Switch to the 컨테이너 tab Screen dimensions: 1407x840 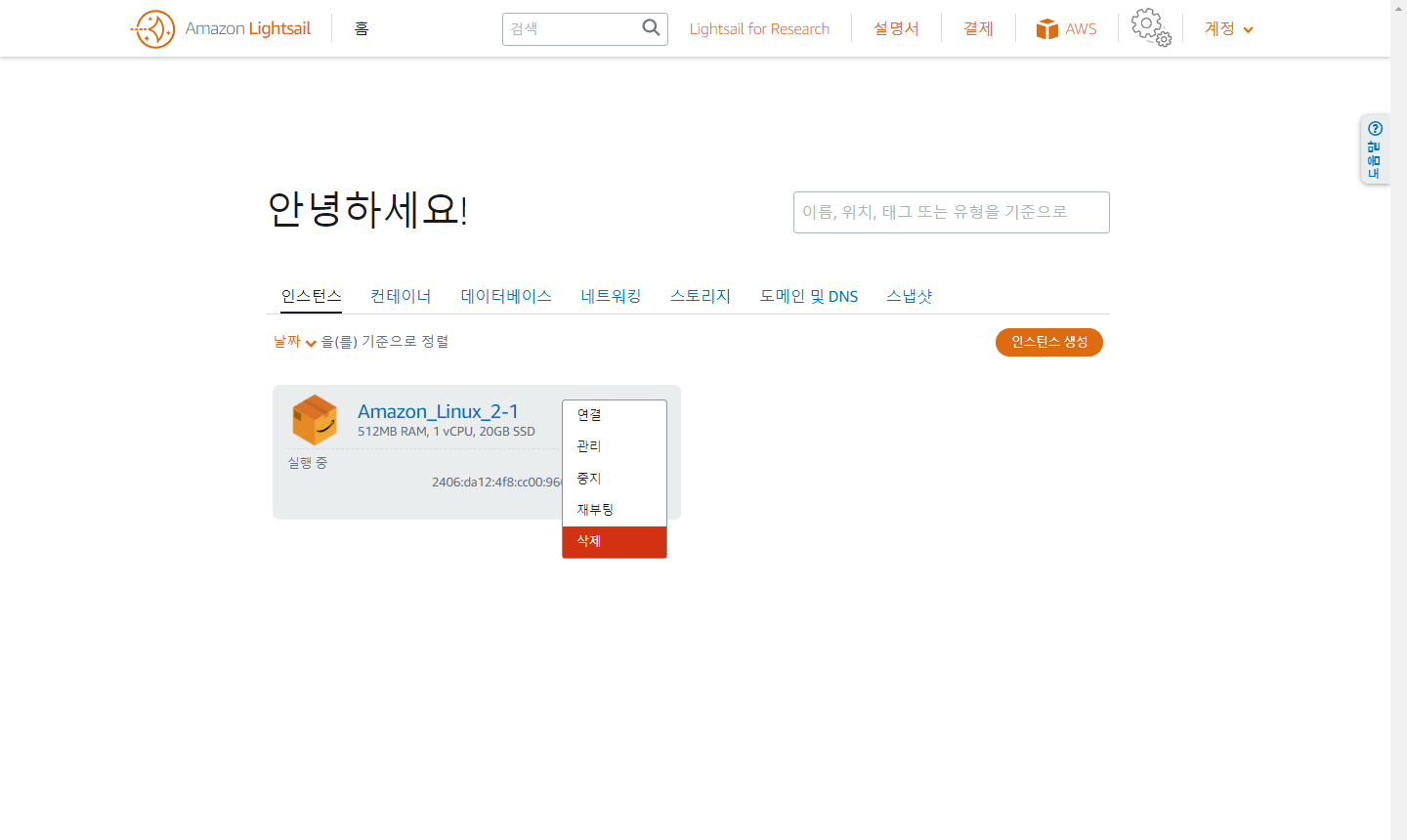[401, 296]
